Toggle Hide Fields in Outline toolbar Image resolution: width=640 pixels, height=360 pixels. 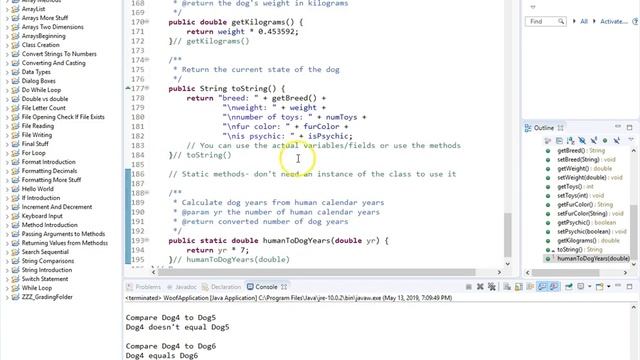(582, 140)
